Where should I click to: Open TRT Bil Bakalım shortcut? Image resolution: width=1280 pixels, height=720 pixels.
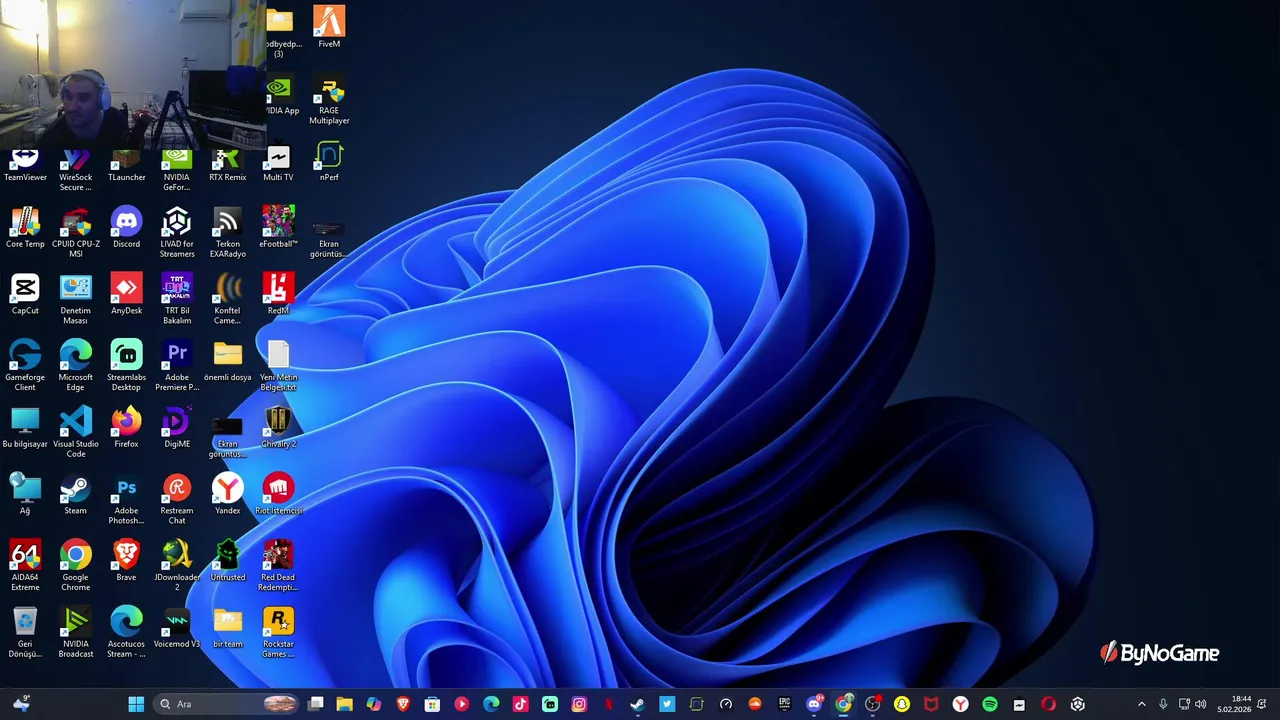pos(177,299)
